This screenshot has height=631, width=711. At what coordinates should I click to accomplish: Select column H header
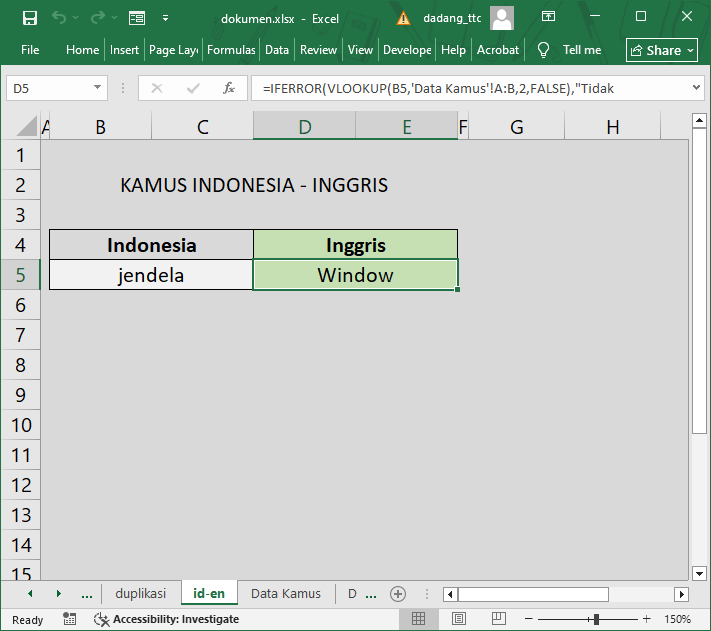point(613,127)
